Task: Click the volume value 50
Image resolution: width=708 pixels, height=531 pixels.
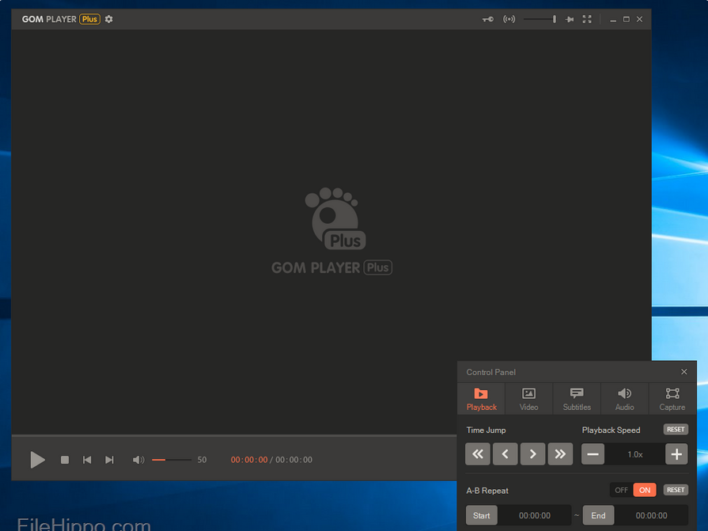Action: click(x=202, y=460)
